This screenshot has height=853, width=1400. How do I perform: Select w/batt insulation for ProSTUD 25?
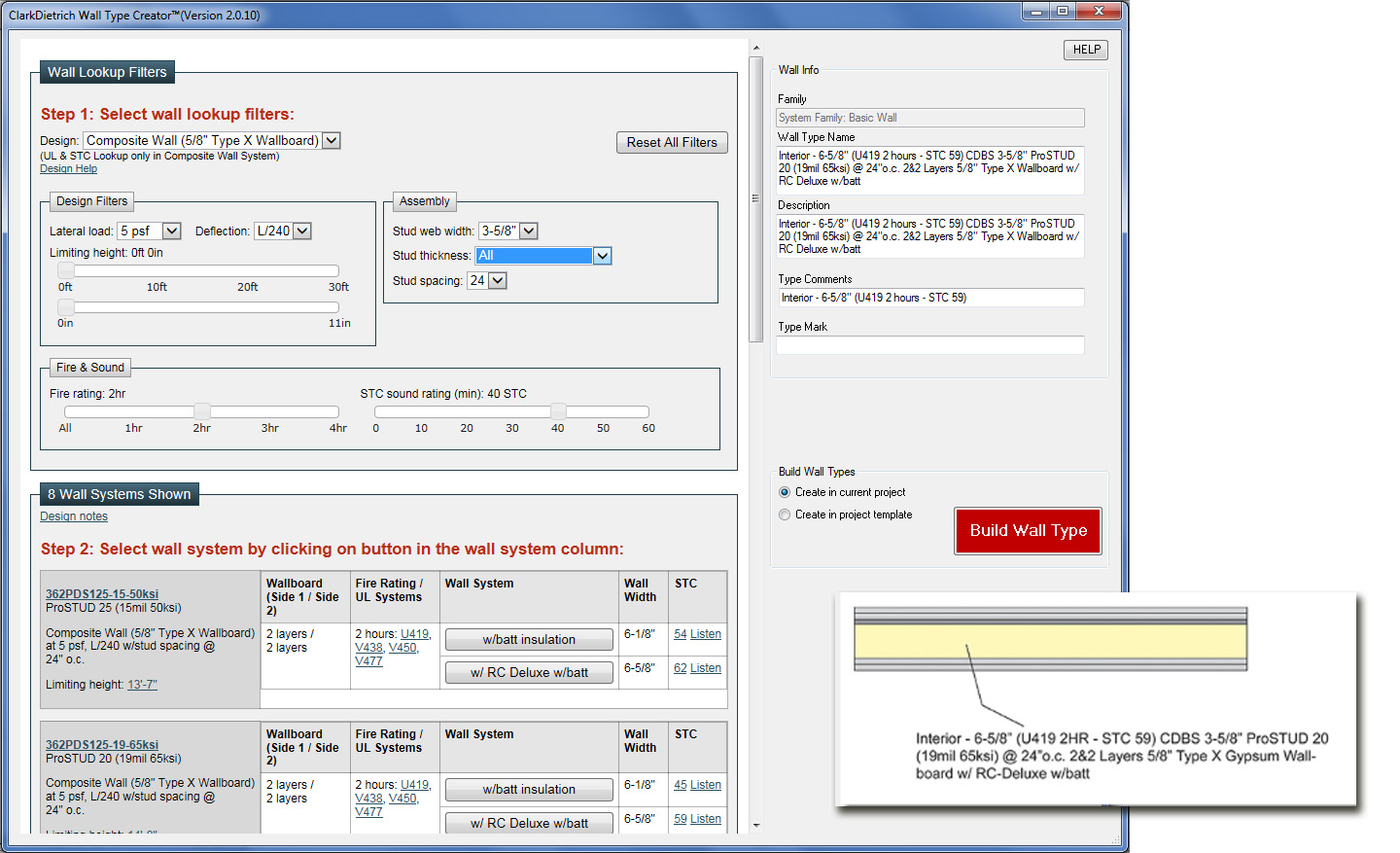pyautogui.click(x=529, y=639)
